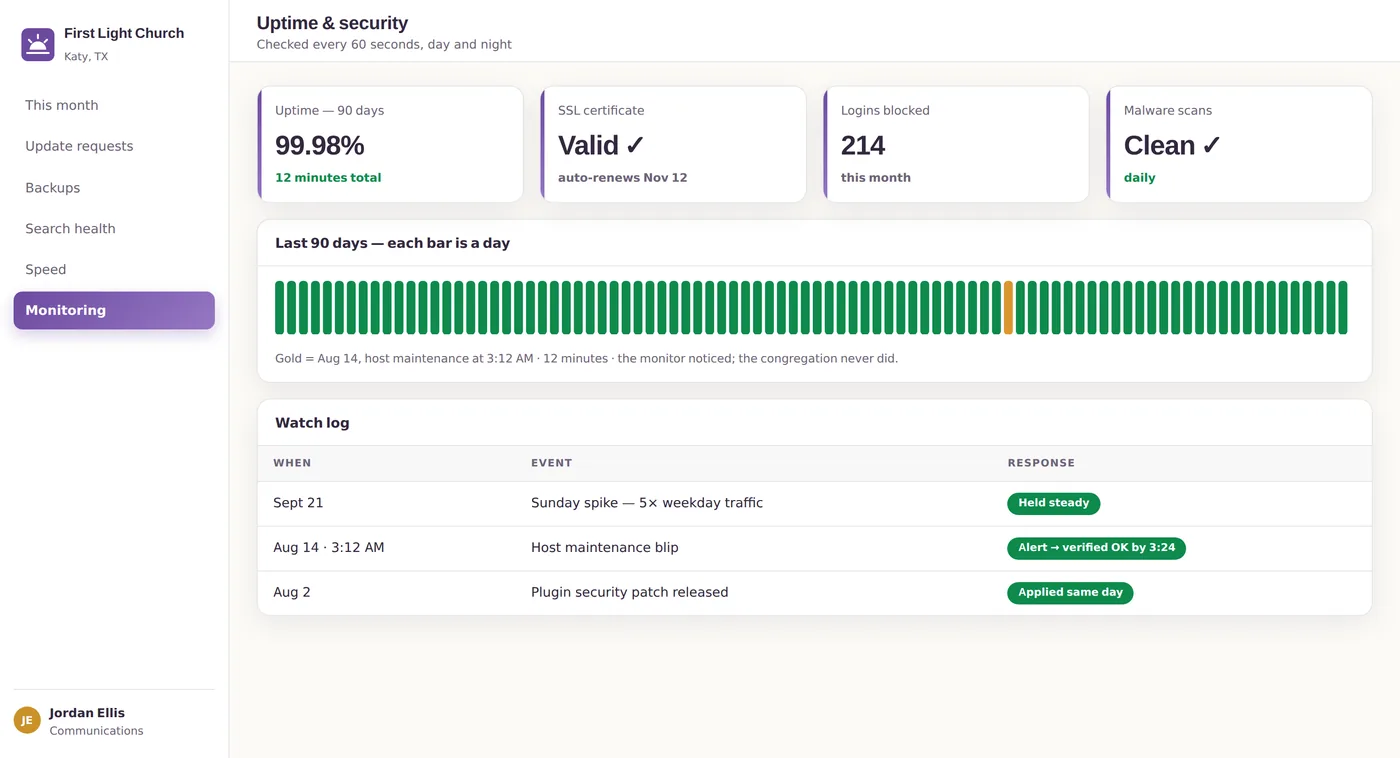Click Checked every 60 seconds subtitle
Screen dimensions: 1400x758
tap(384, 44)
